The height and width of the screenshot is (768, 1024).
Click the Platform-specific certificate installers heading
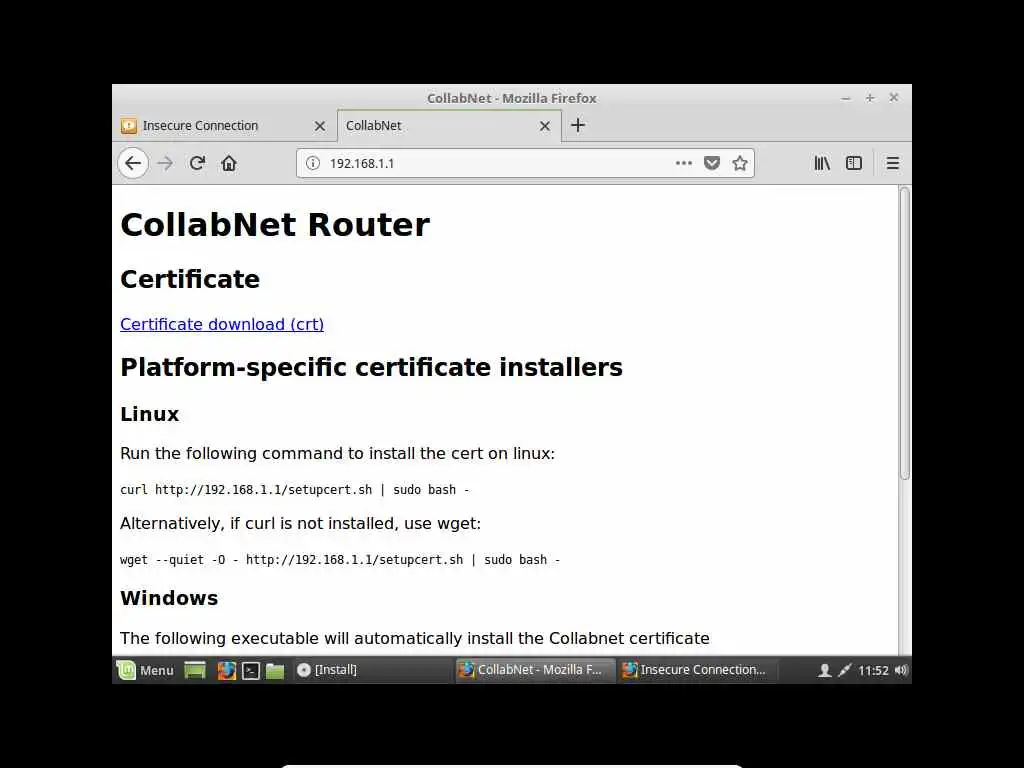click(x=372, y=367)
